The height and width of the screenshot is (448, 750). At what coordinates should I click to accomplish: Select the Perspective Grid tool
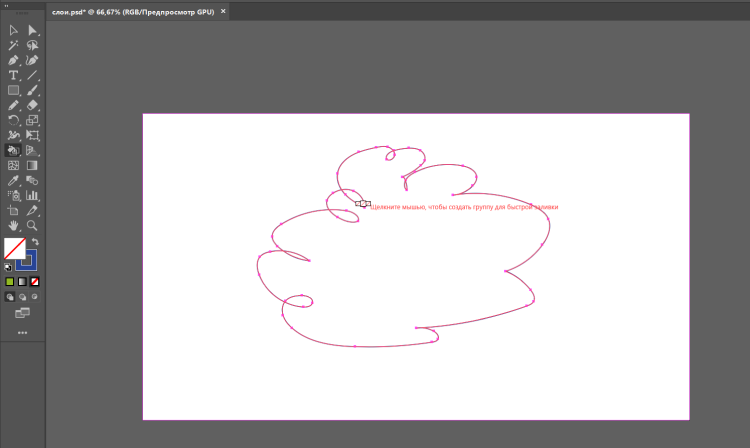coord(32,150)
